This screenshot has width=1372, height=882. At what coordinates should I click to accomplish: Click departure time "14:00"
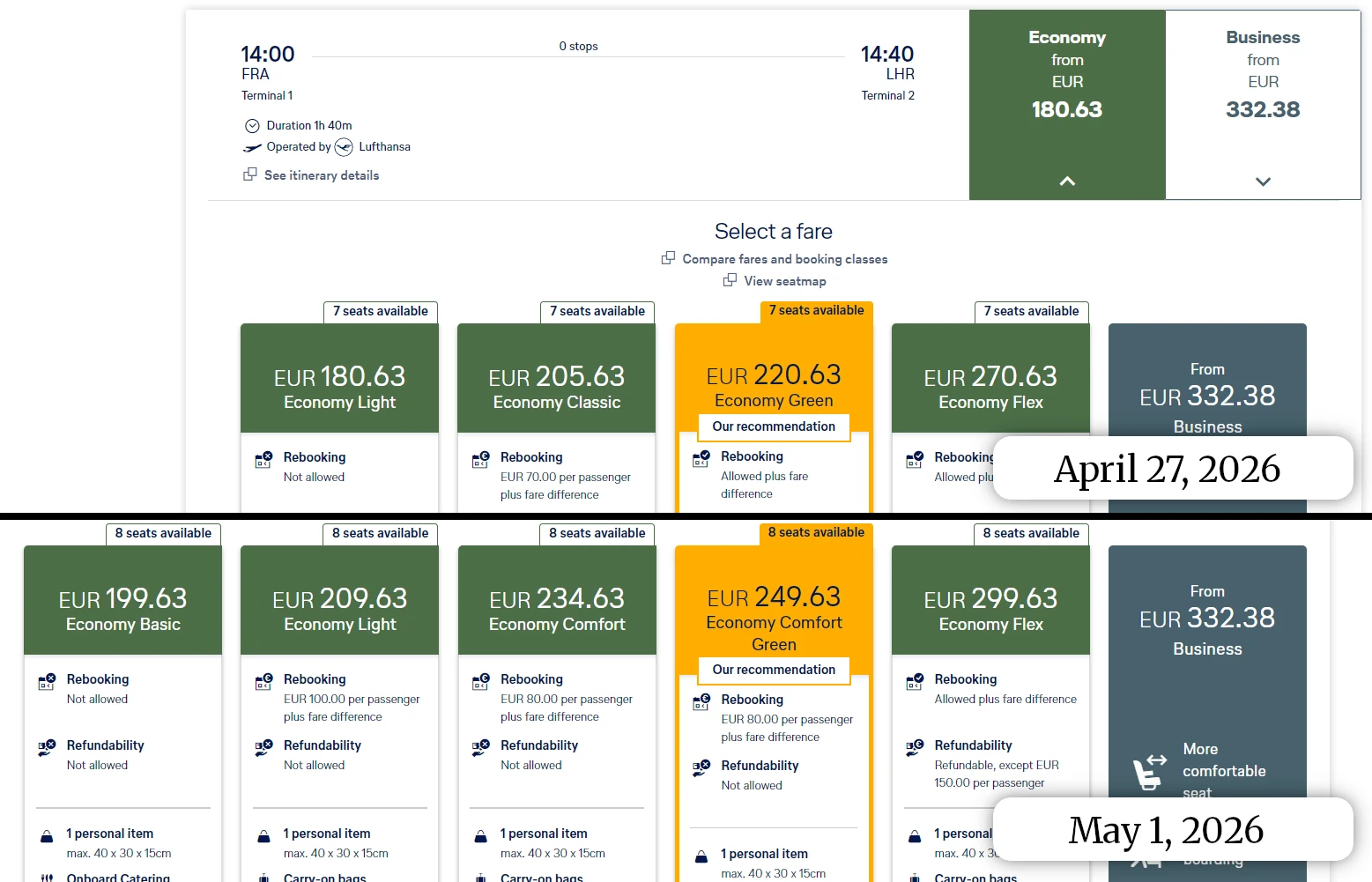pyautogui.click(x=268, y=54)
